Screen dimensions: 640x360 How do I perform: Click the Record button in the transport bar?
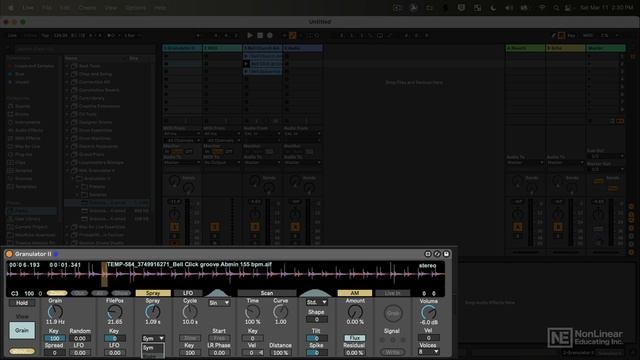(269, 36)
